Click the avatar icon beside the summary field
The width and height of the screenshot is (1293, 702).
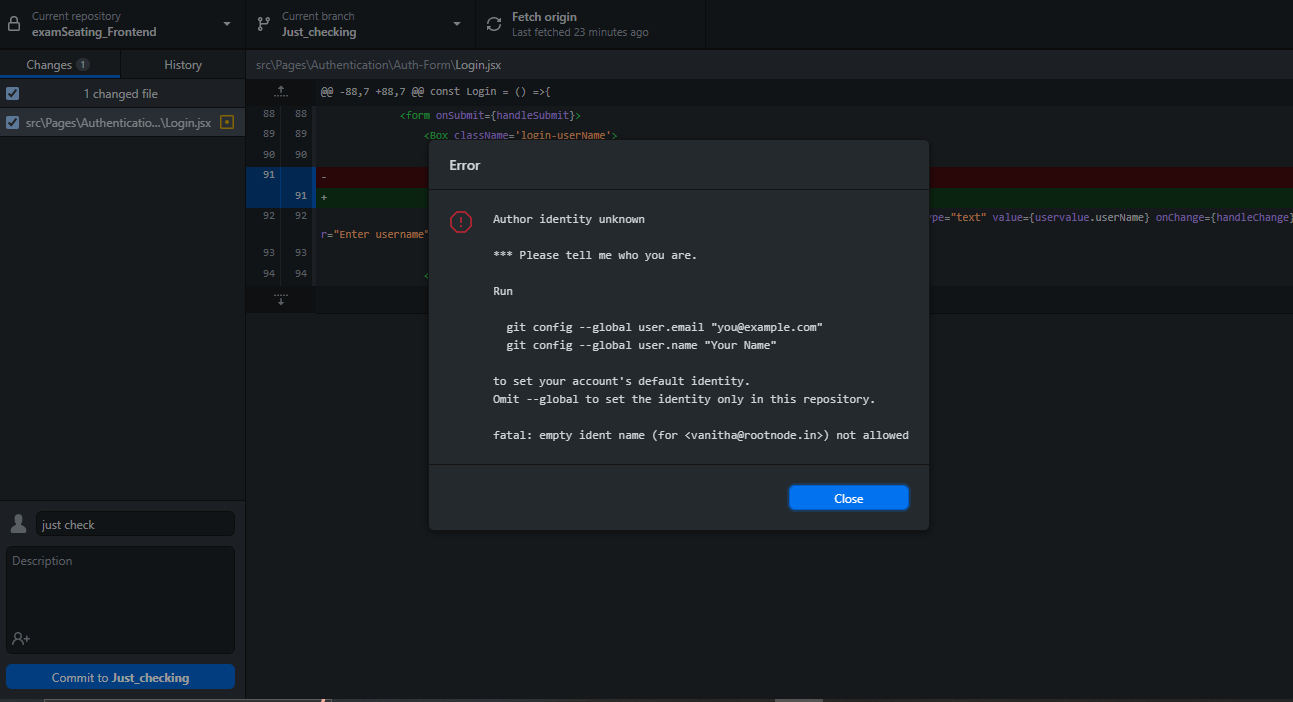point(17,523)
